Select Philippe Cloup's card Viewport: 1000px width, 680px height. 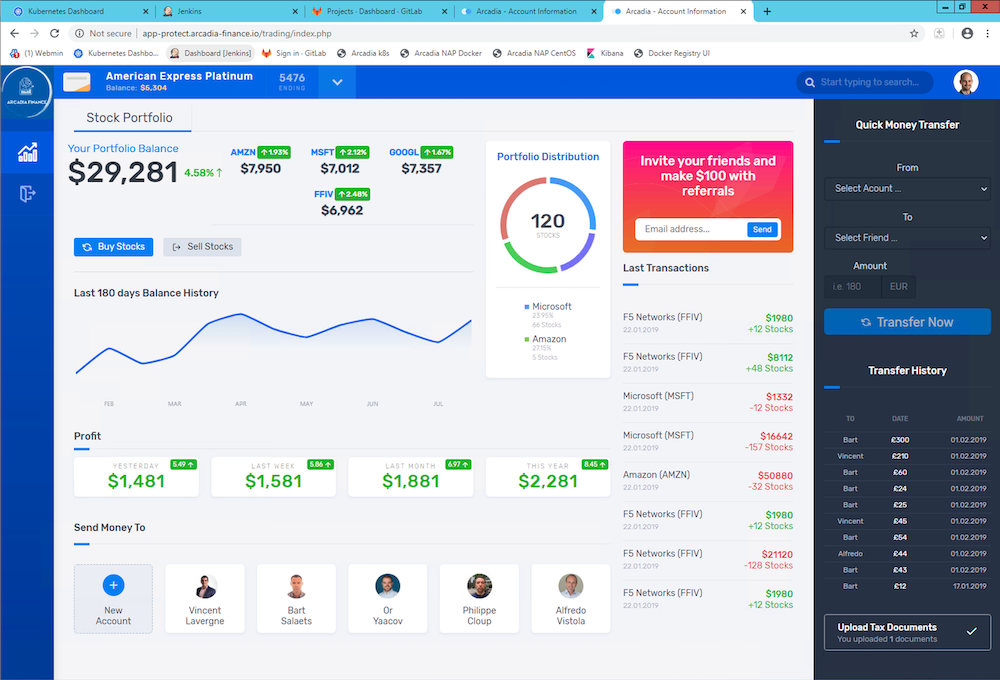(479, 598)
